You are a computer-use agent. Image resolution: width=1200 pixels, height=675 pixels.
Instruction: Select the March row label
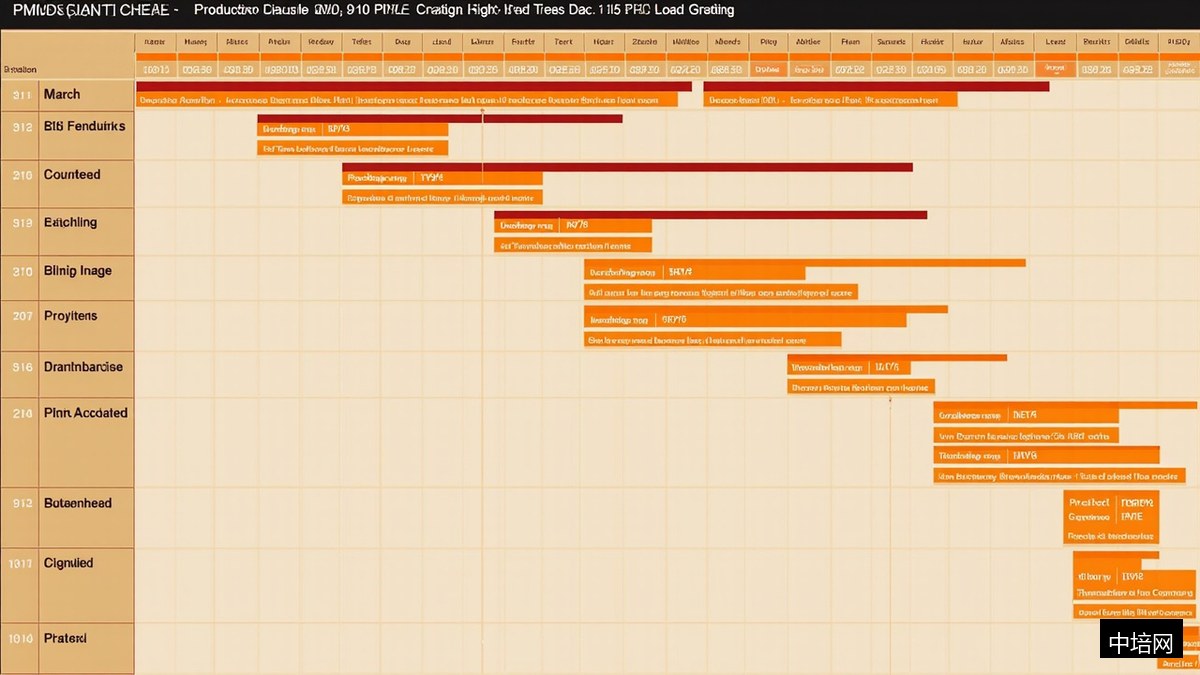pyautogui.click(x=62, y=94)
